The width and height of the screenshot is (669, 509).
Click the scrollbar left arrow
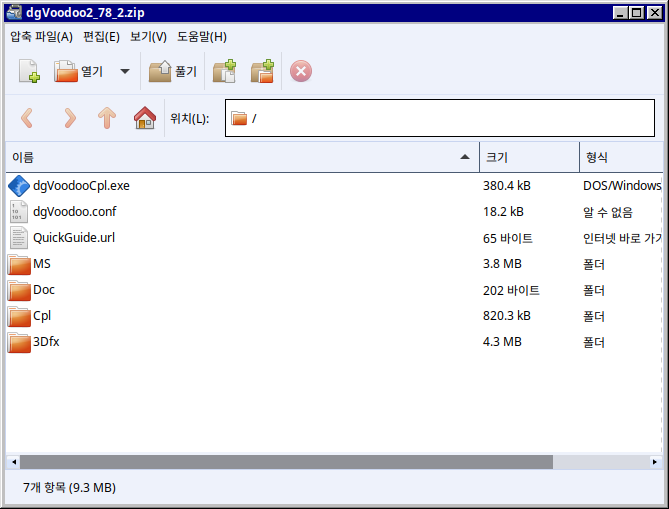coord(14,462)
